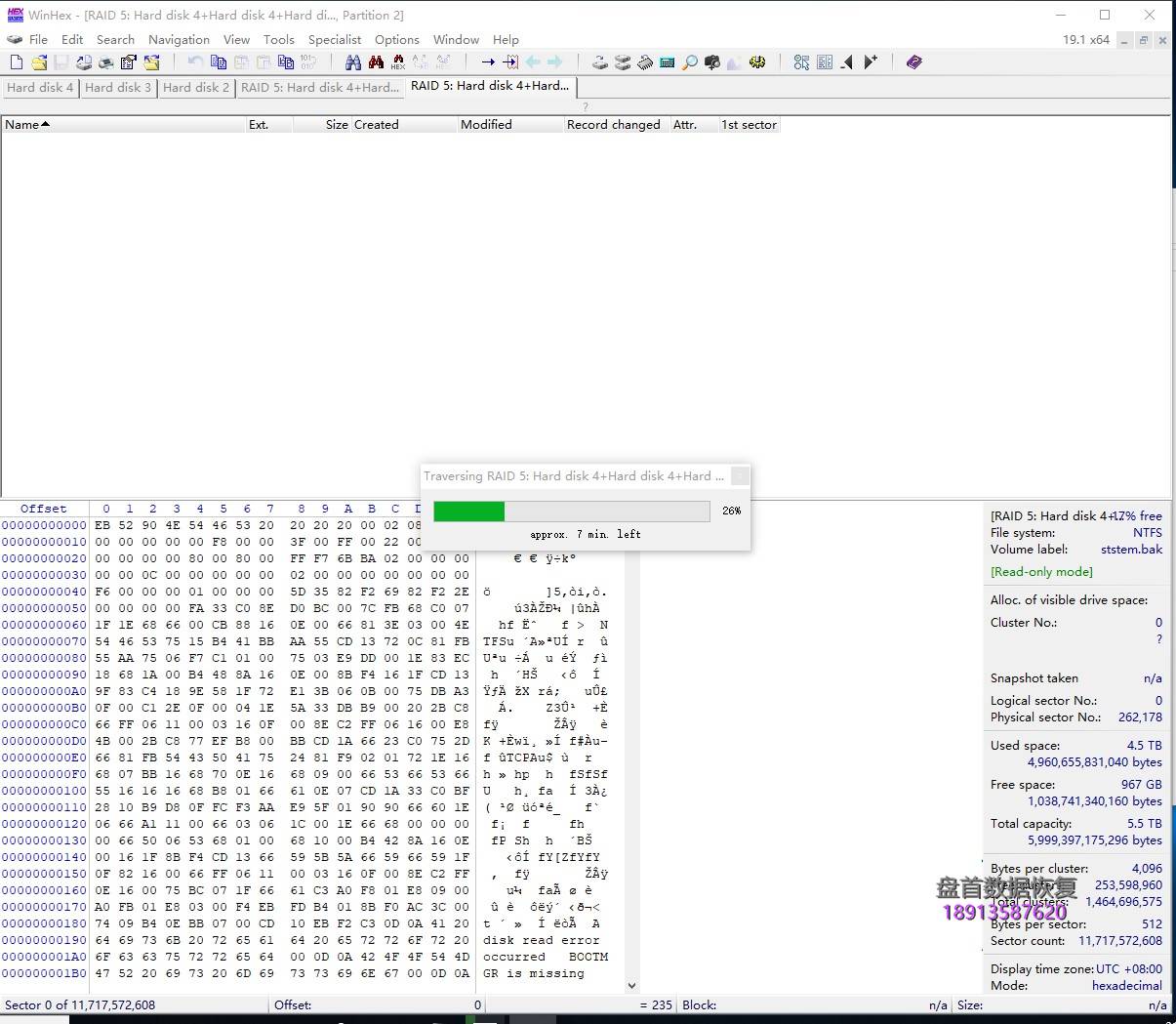1176x1024 pixels.
Task: Open the Calculator toolbar icon
Action: tap(668, 62)
